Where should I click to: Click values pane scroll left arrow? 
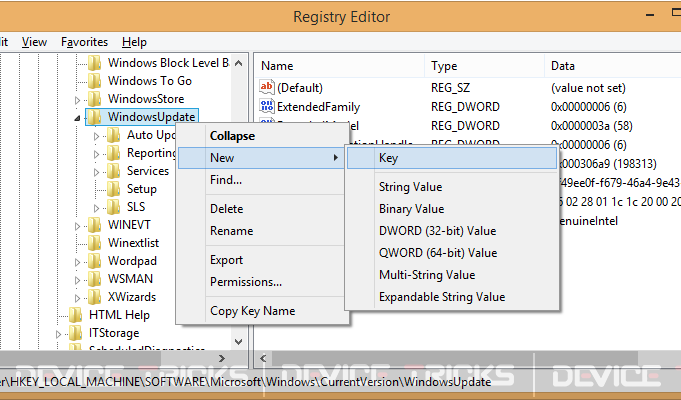[263, 358]
